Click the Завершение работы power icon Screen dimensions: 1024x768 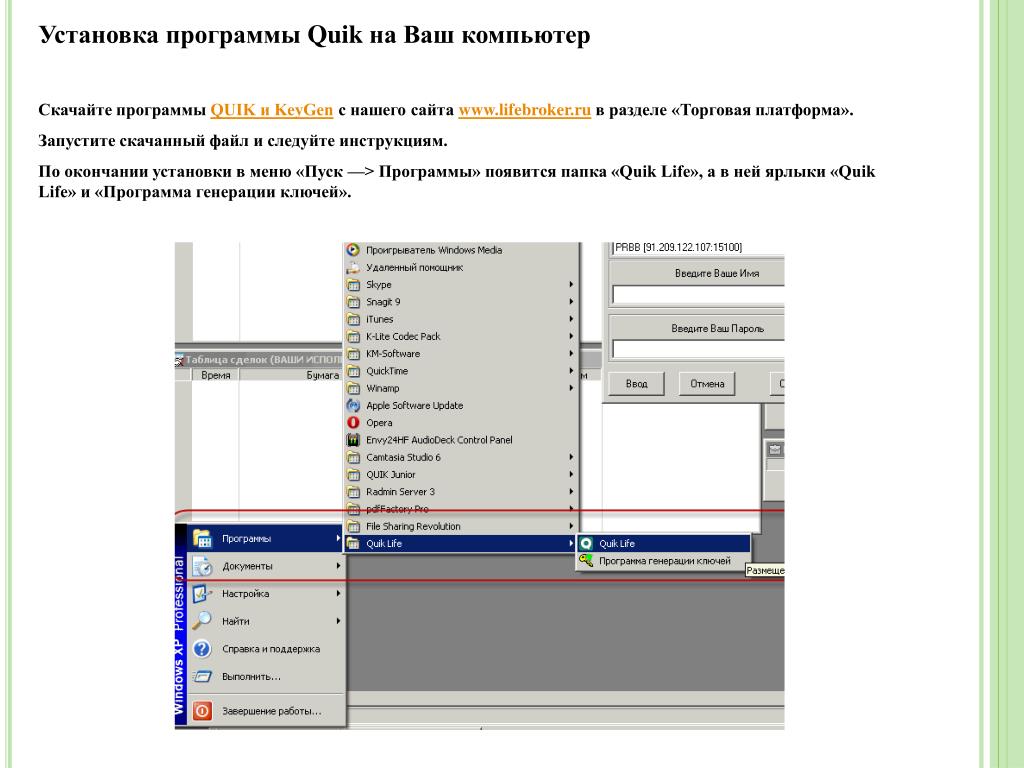[202, 711]
